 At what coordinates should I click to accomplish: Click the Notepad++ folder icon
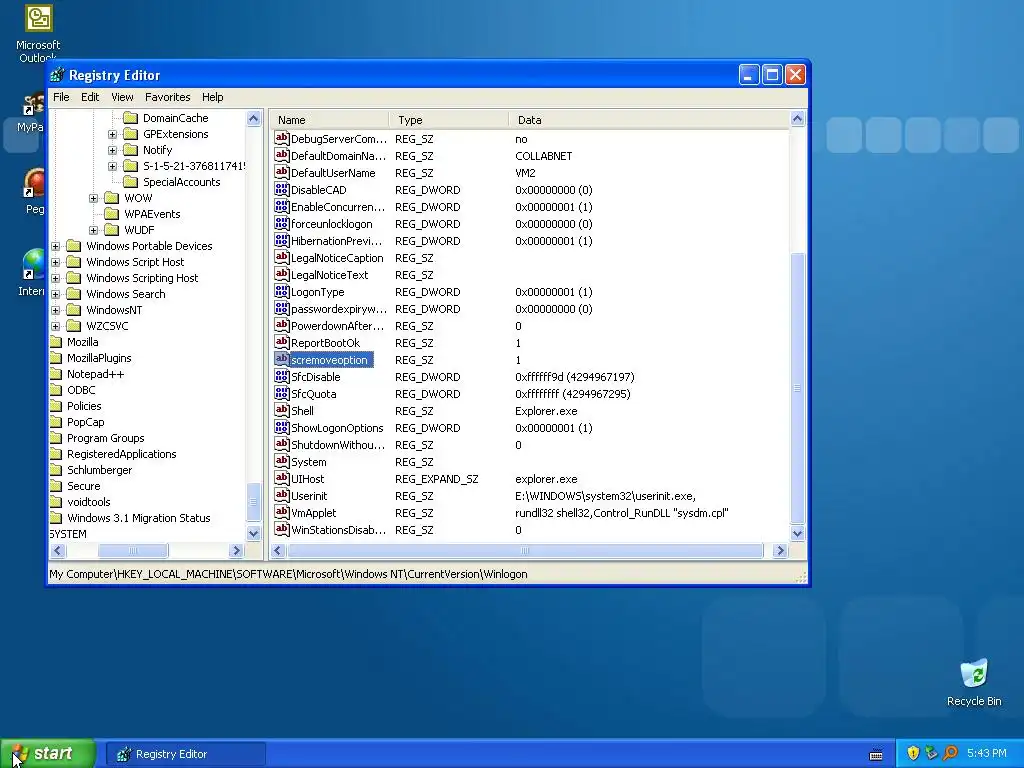[56, 374]
